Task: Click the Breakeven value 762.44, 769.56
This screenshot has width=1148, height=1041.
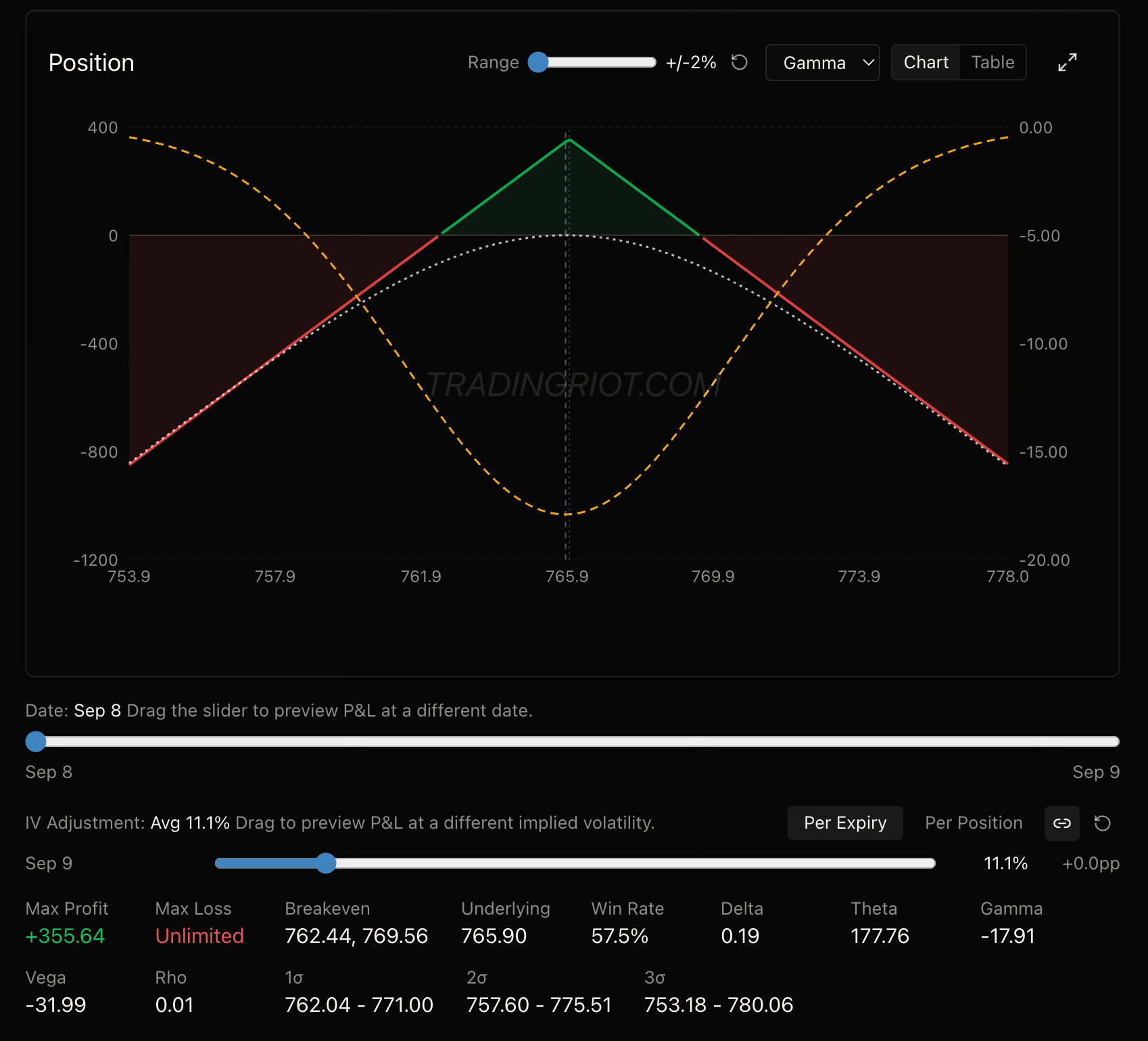Action: 356,936
